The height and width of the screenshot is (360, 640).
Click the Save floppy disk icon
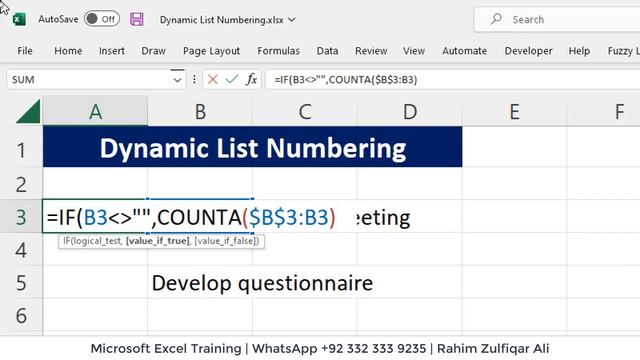[137, 19]
